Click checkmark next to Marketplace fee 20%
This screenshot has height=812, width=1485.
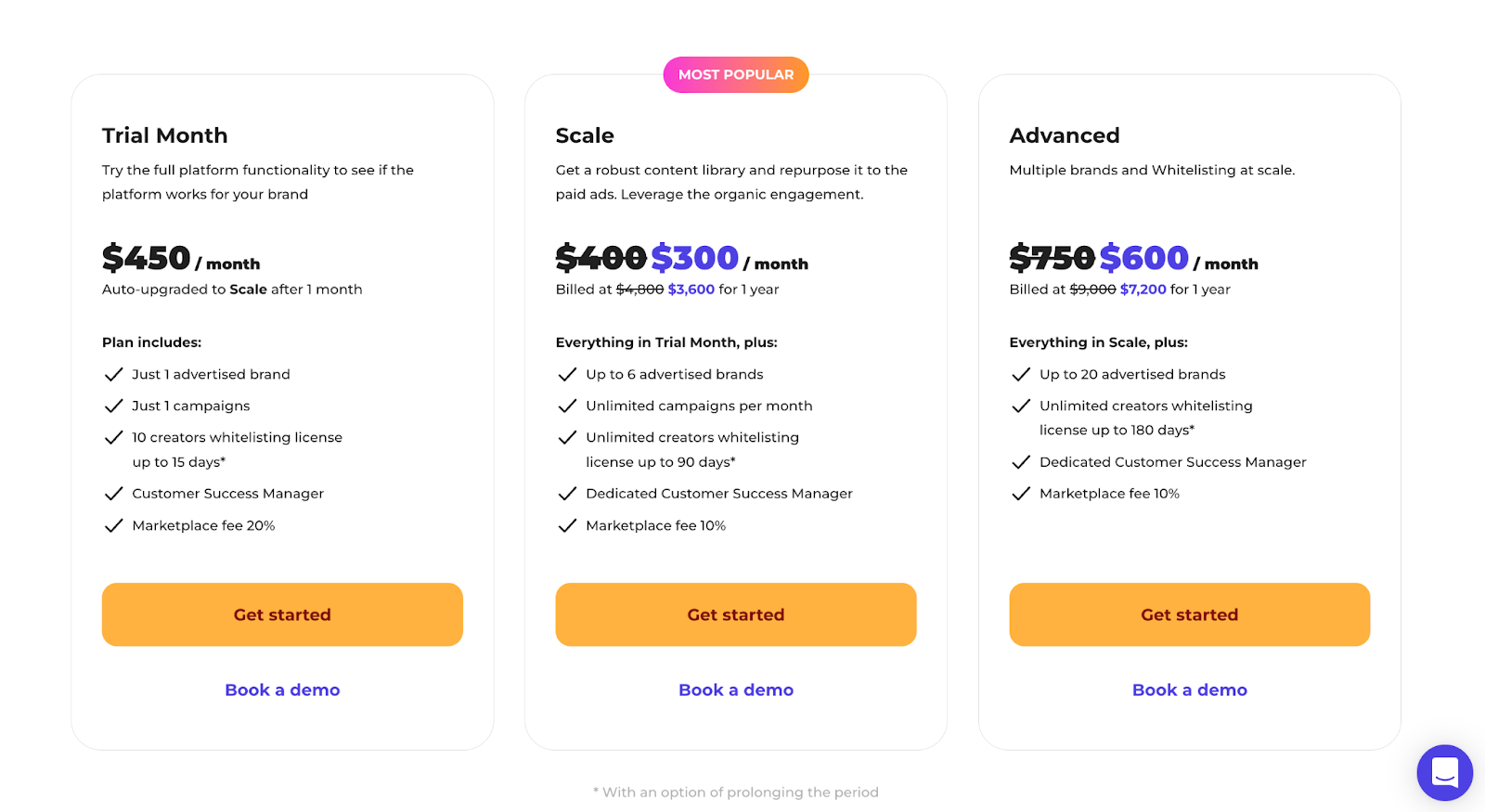[x=113, y=525]
